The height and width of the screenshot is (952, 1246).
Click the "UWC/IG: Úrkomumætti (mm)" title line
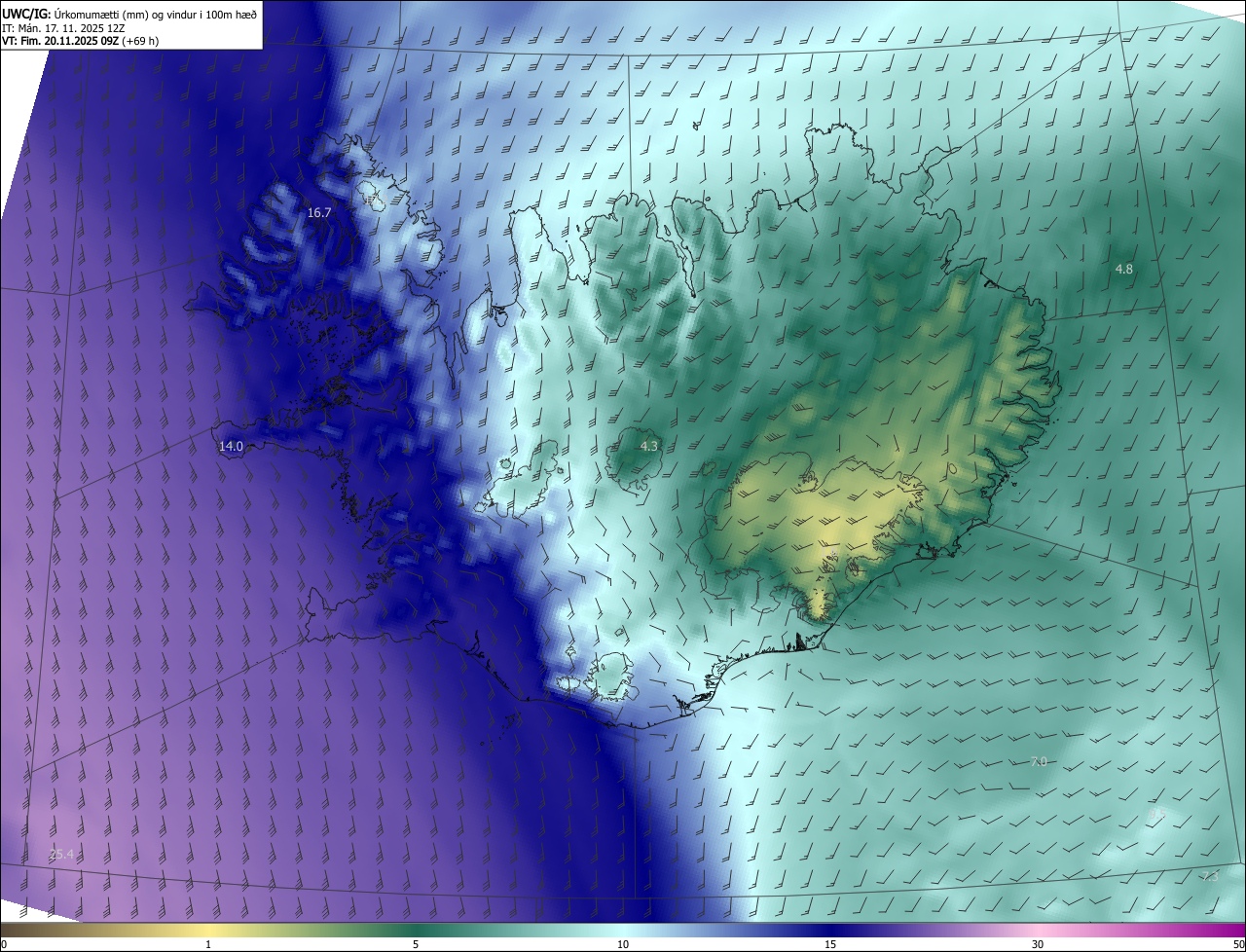[x=128, y=14]
